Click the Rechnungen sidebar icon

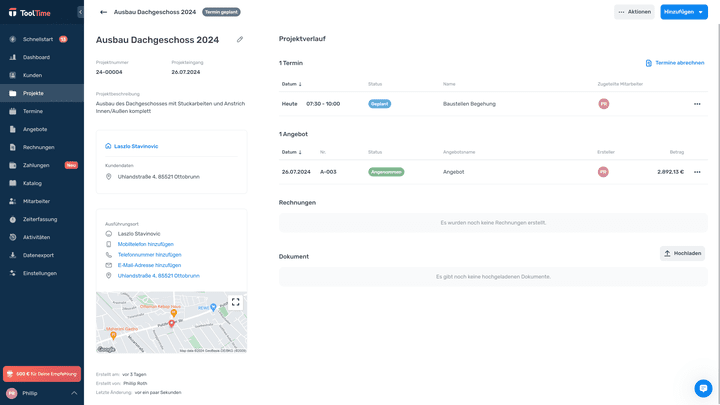pyautogui.click(x=12, y=147)
